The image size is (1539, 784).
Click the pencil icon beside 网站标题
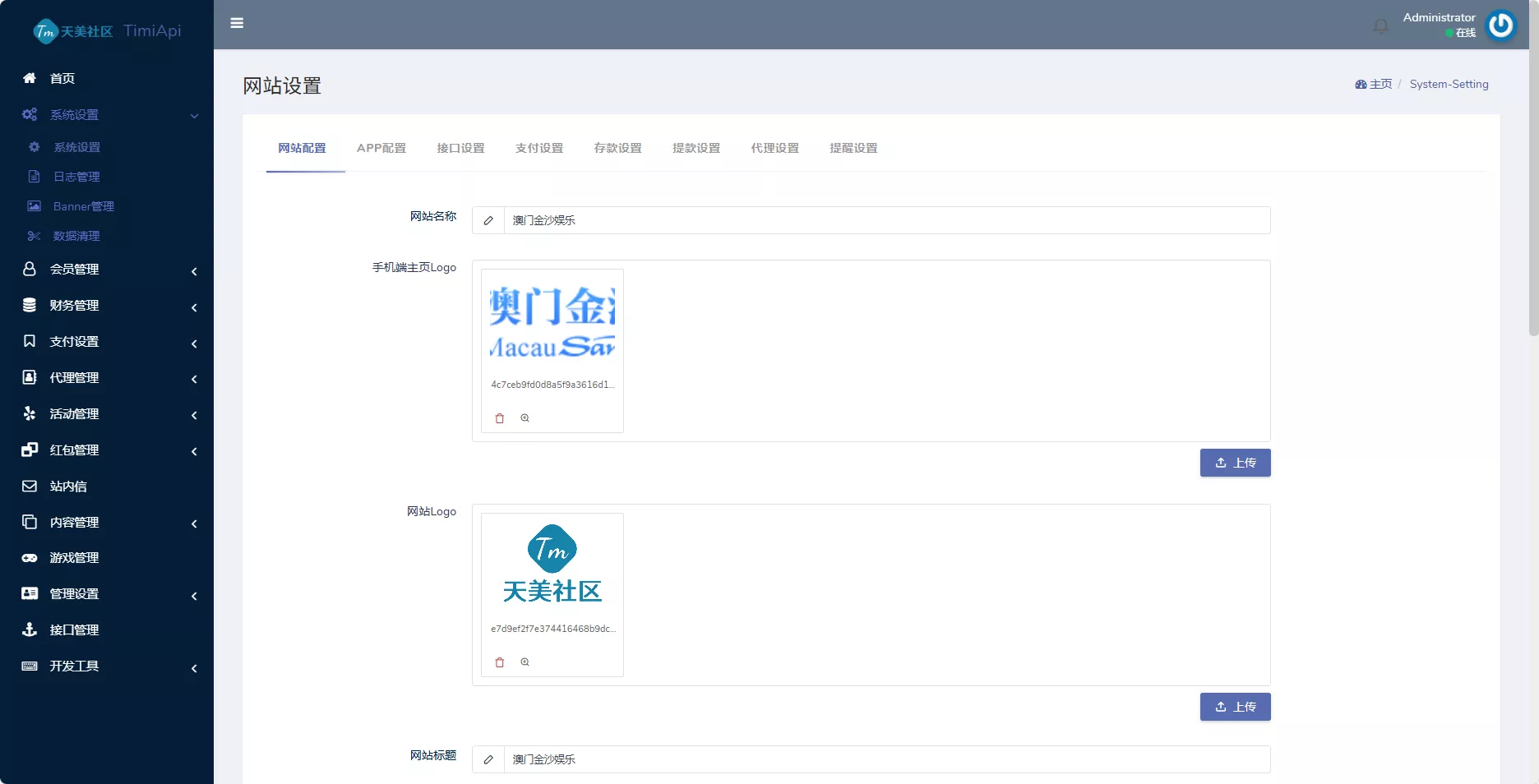[x=488, y=760]
